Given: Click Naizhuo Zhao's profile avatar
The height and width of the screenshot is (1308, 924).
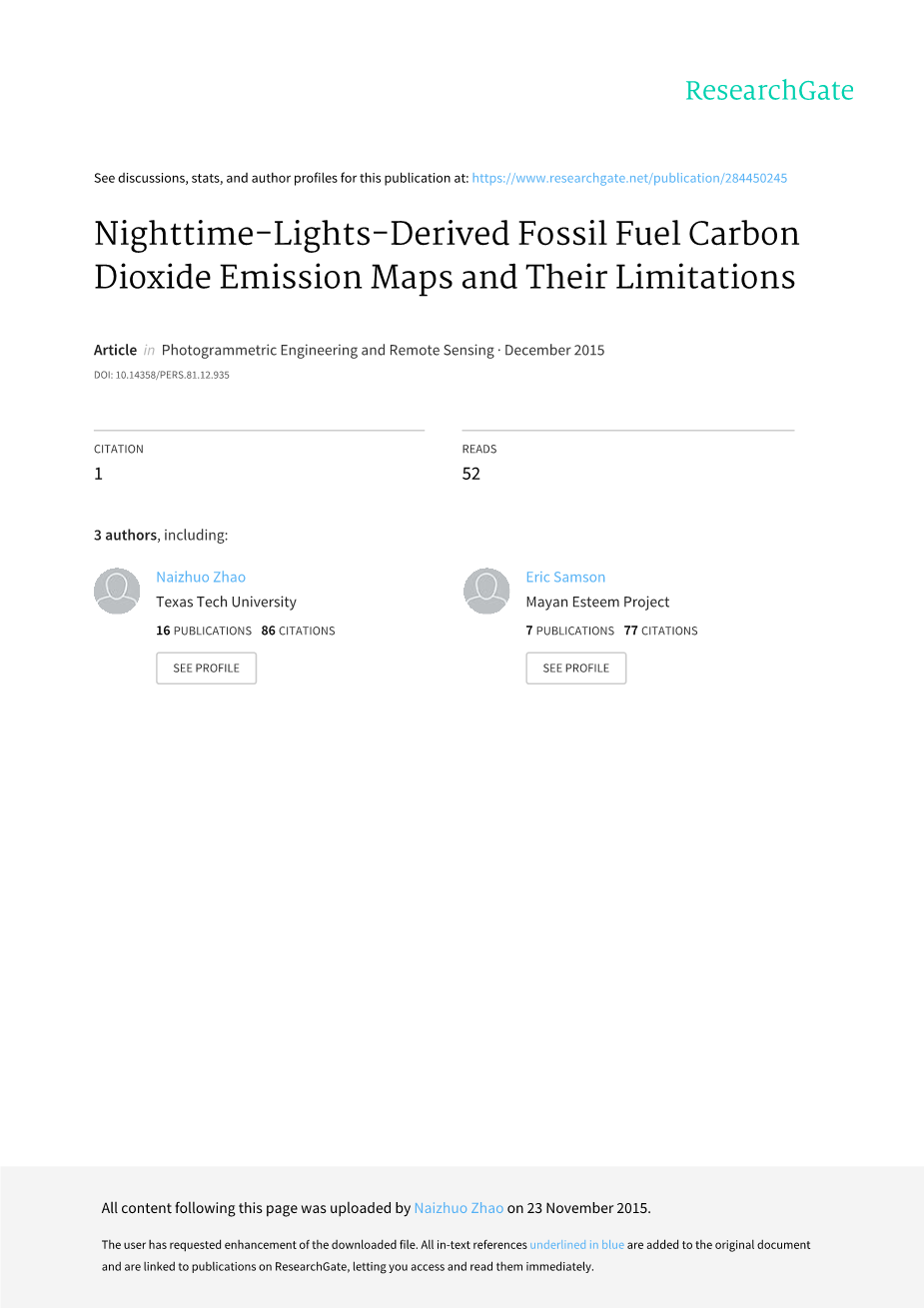Looking at the screenshot, I should coord(117,591).
